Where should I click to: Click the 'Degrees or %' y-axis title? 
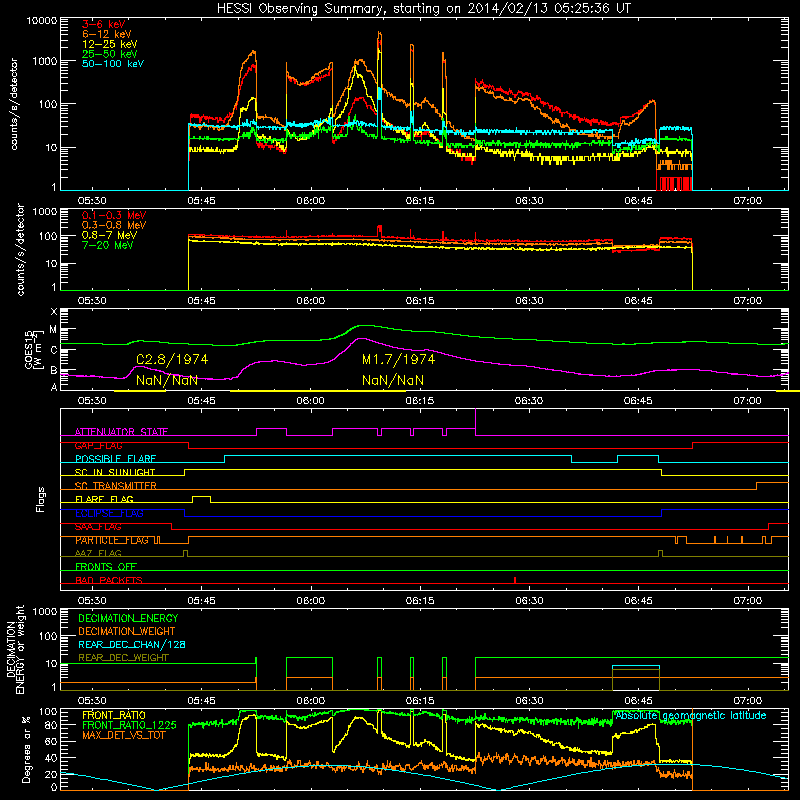26,749
